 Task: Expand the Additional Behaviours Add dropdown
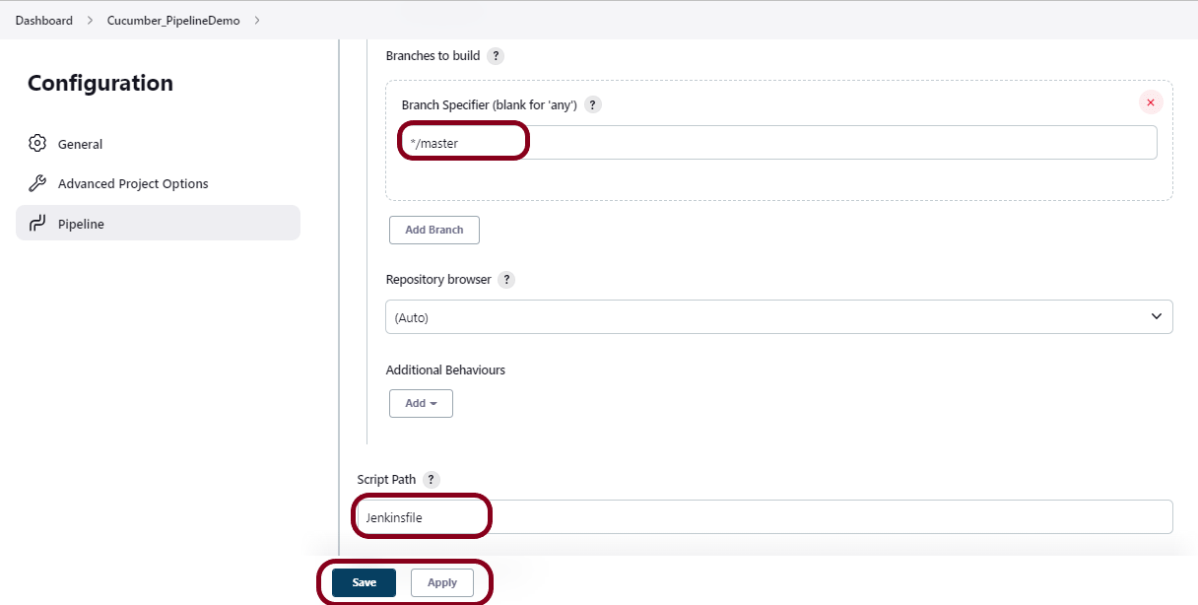[x=421, y=403]
